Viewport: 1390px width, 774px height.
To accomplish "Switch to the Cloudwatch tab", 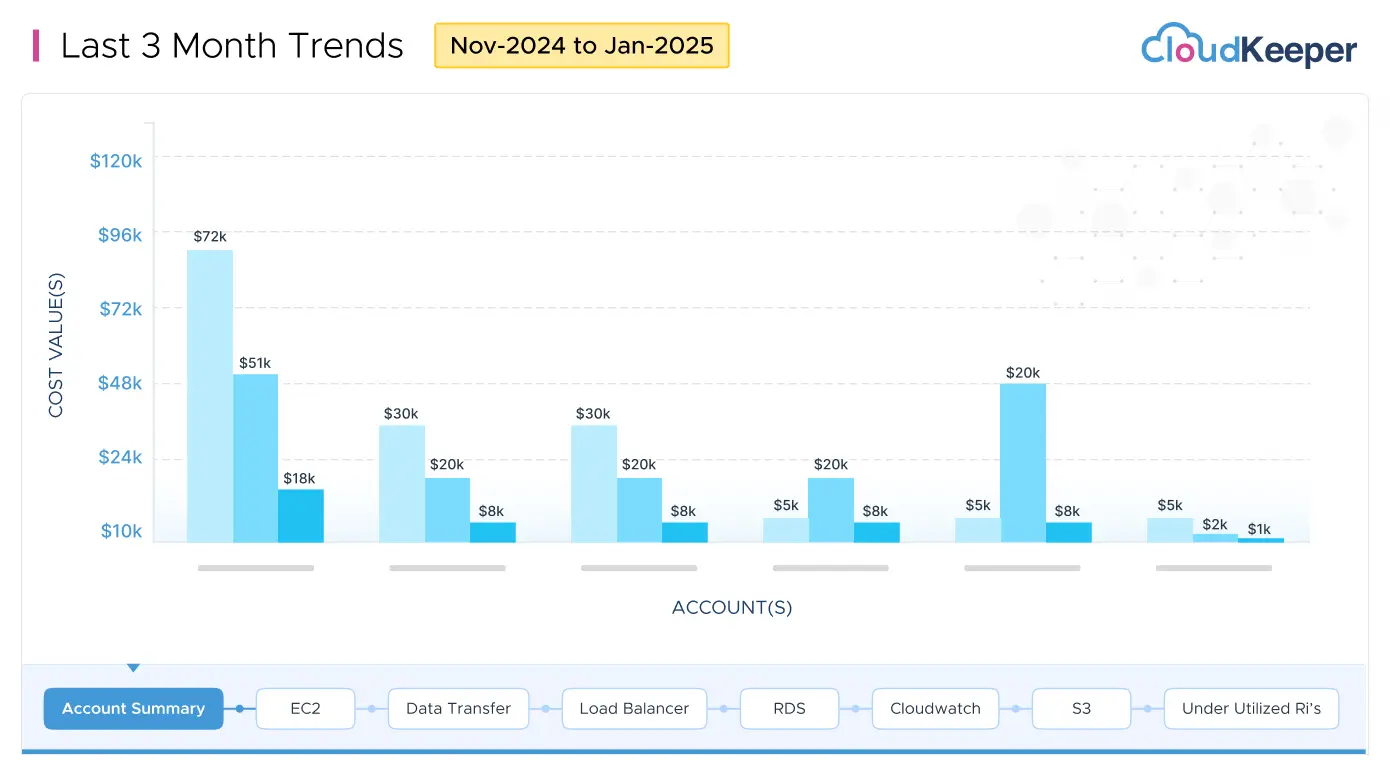I will tap(935, 708).
